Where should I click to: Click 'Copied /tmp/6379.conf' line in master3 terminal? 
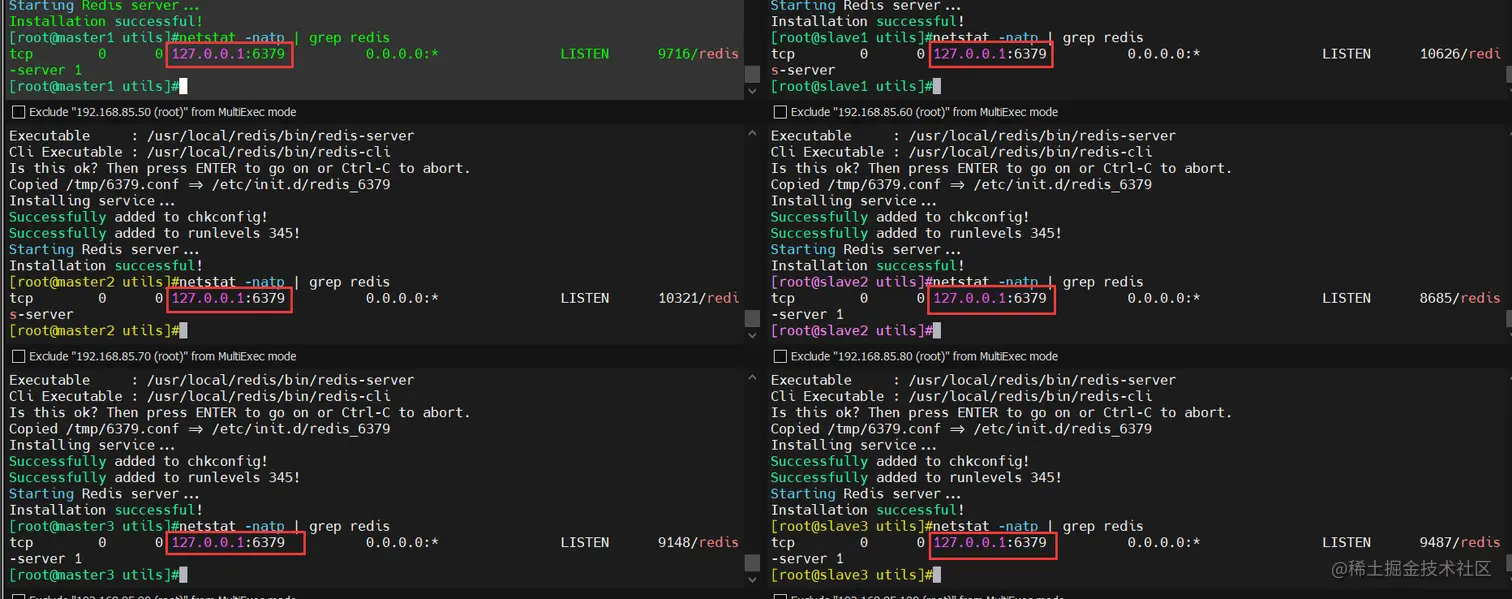200,428
